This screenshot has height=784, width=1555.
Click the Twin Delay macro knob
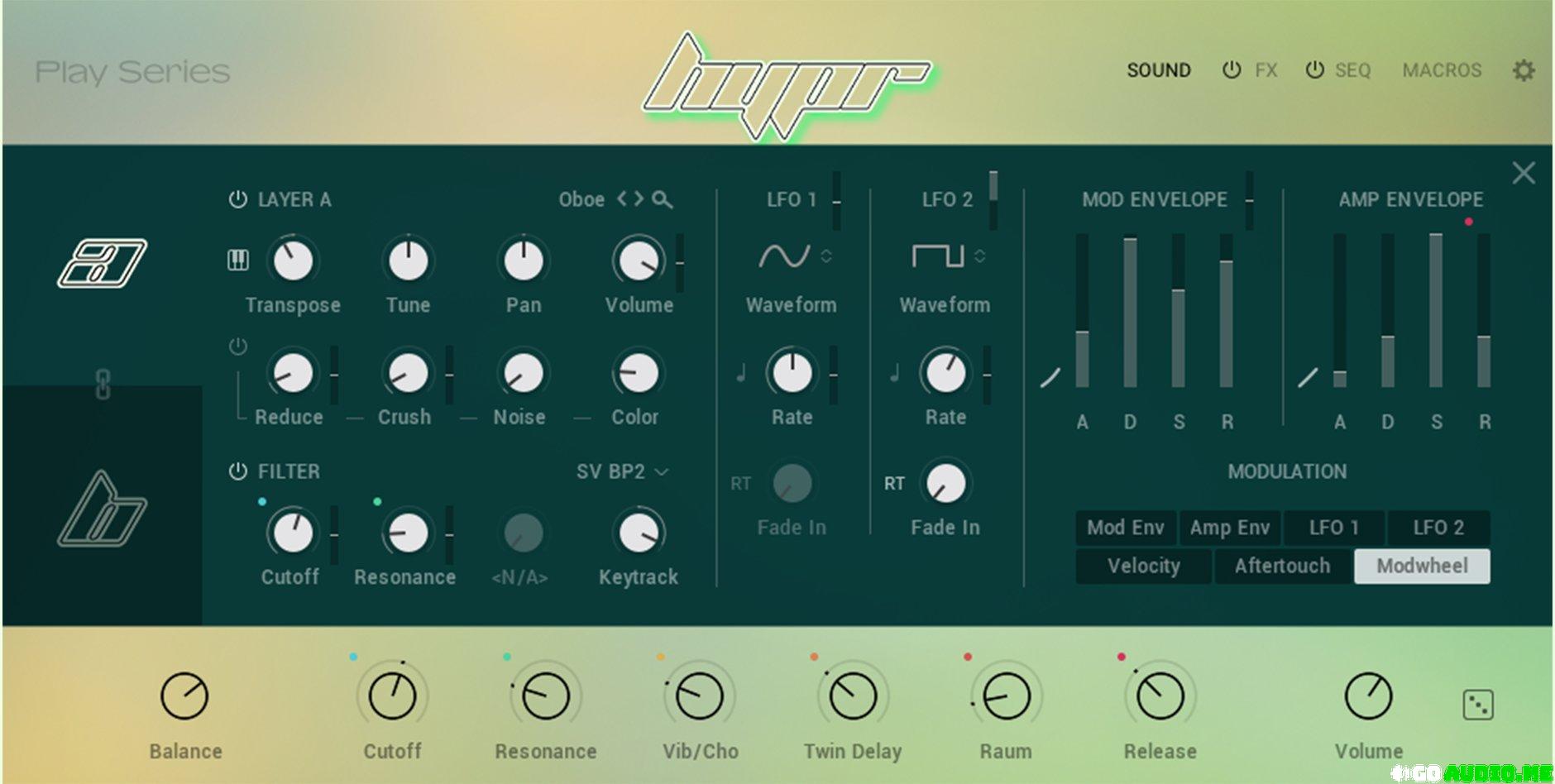(853, 696)
